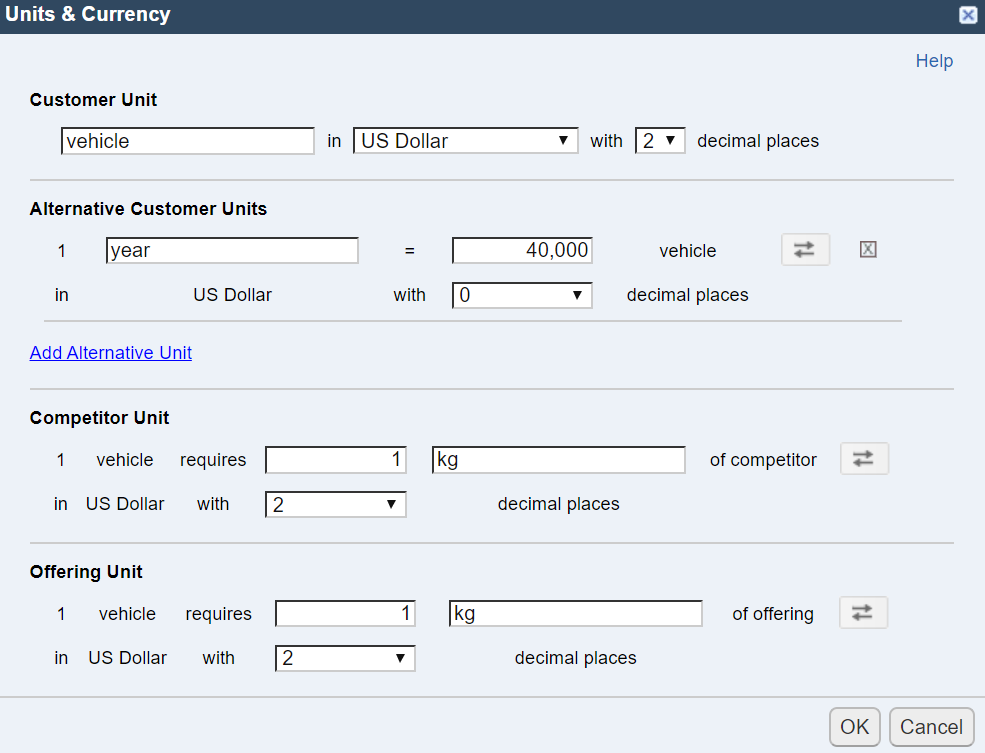Focus the year alternative unit name field

232,250
